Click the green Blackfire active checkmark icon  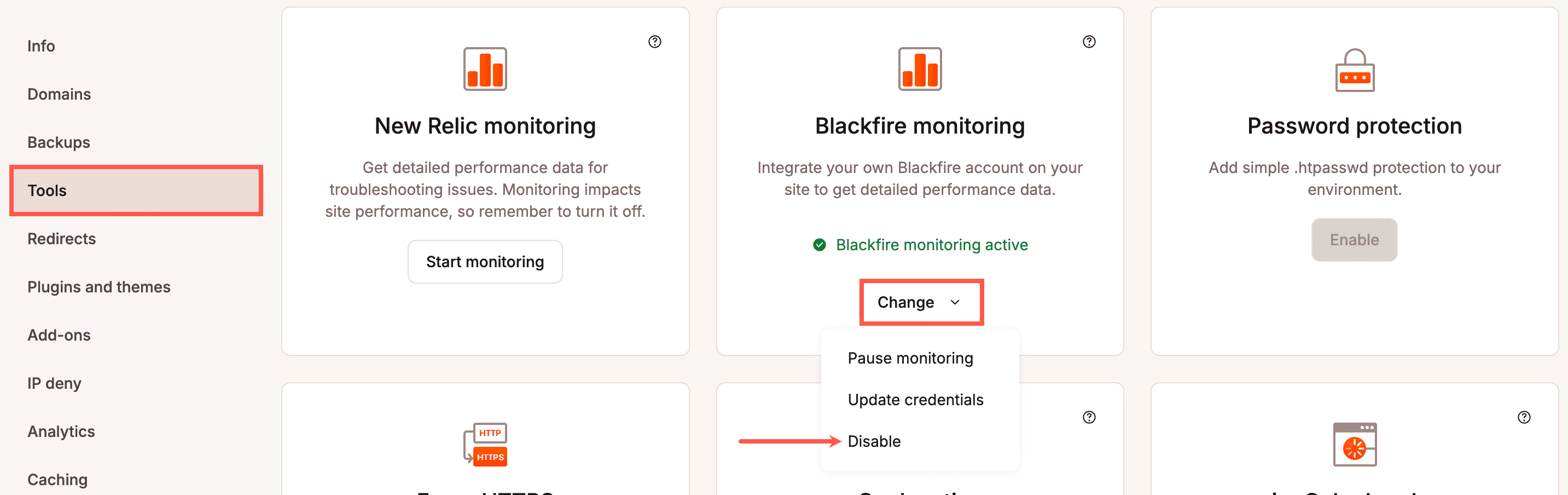[821, 245]
